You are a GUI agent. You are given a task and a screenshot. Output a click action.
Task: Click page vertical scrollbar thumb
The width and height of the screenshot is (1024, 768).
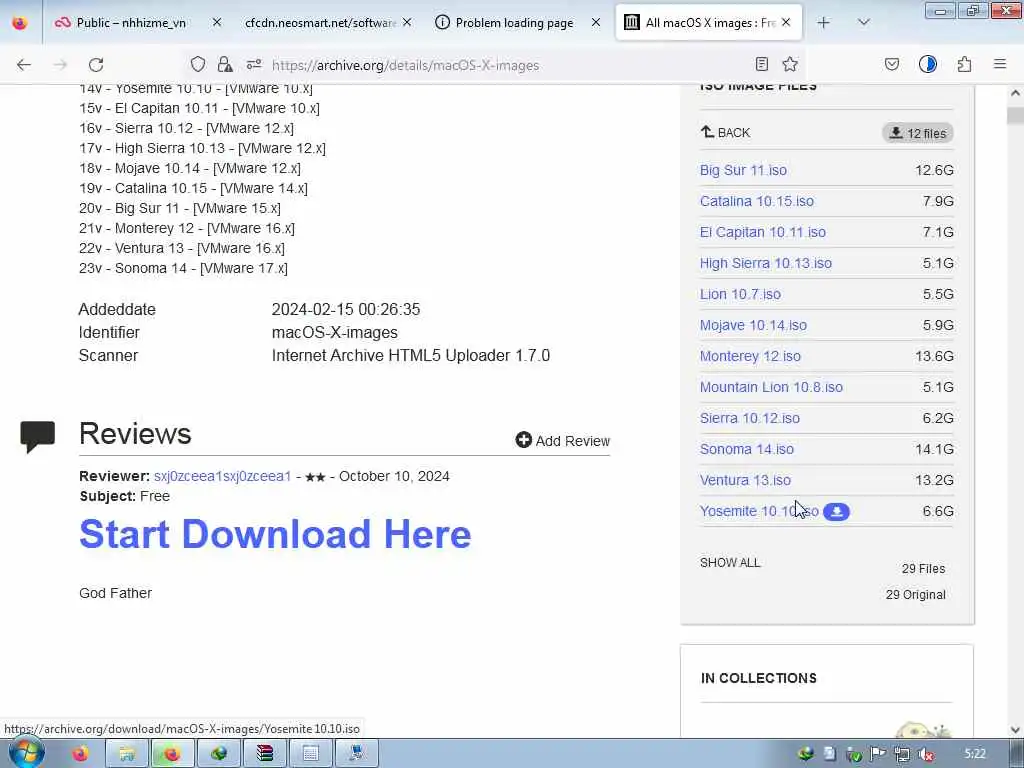coord(1015,116)
